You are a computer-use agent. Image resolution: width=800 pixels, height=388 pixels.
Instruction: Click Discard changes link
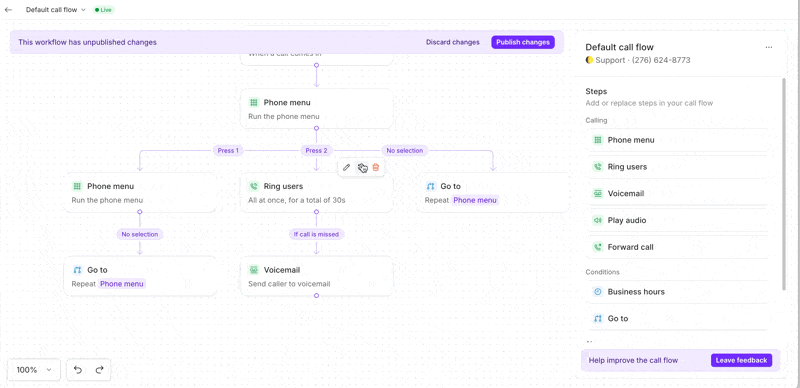[x=453, y=42]
